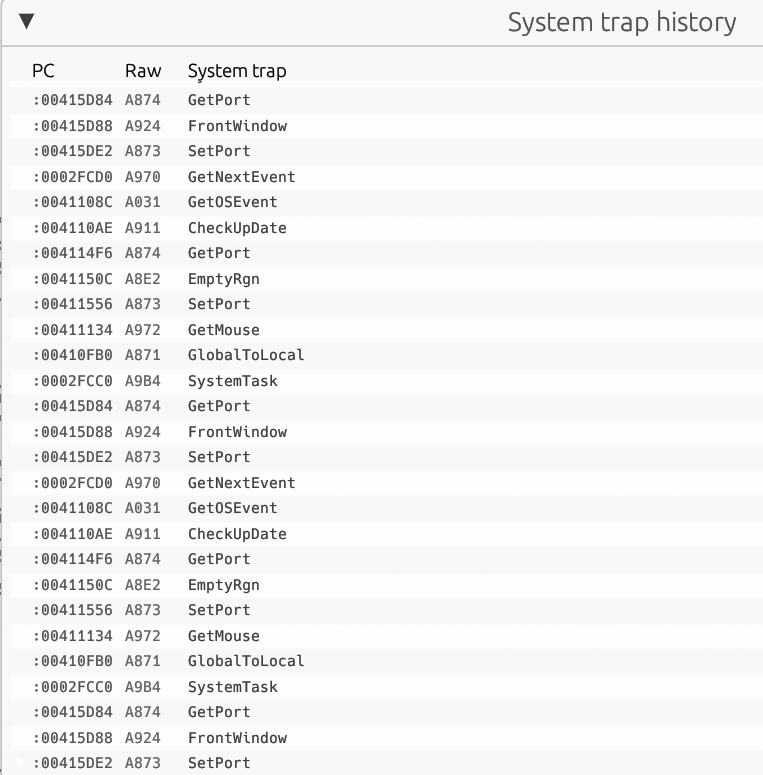
Task: Click the System trap history panel title
Action: point(622,22)
